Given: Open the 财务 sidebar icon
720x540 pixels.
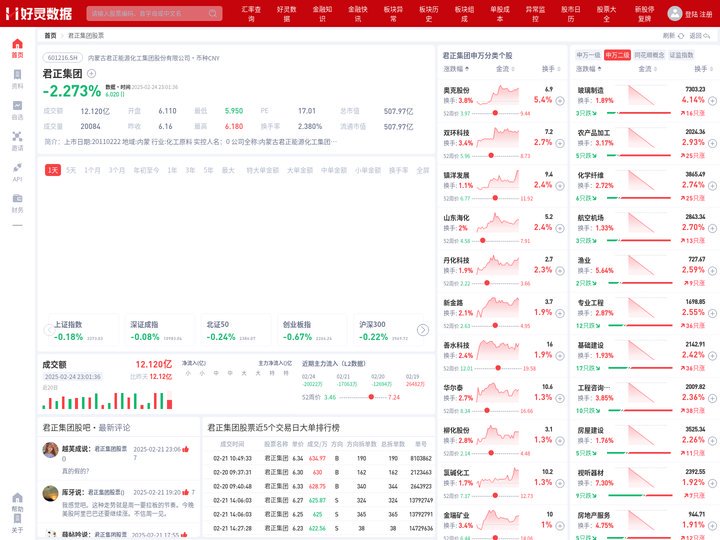Looking at the screenshot, I should pos(17,198).
